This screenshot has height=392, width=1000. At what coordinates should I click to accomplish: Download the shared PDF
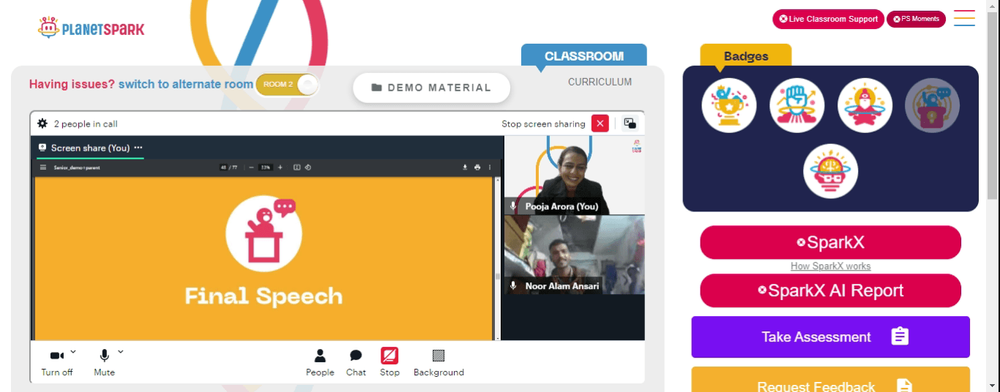click(465, 168)
